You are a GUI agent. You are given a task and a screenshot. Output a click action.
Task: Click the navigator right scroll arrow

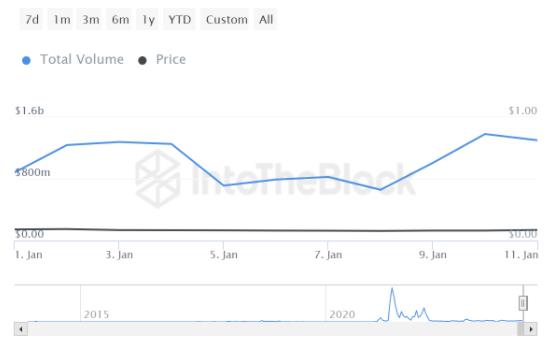(531, 329)
